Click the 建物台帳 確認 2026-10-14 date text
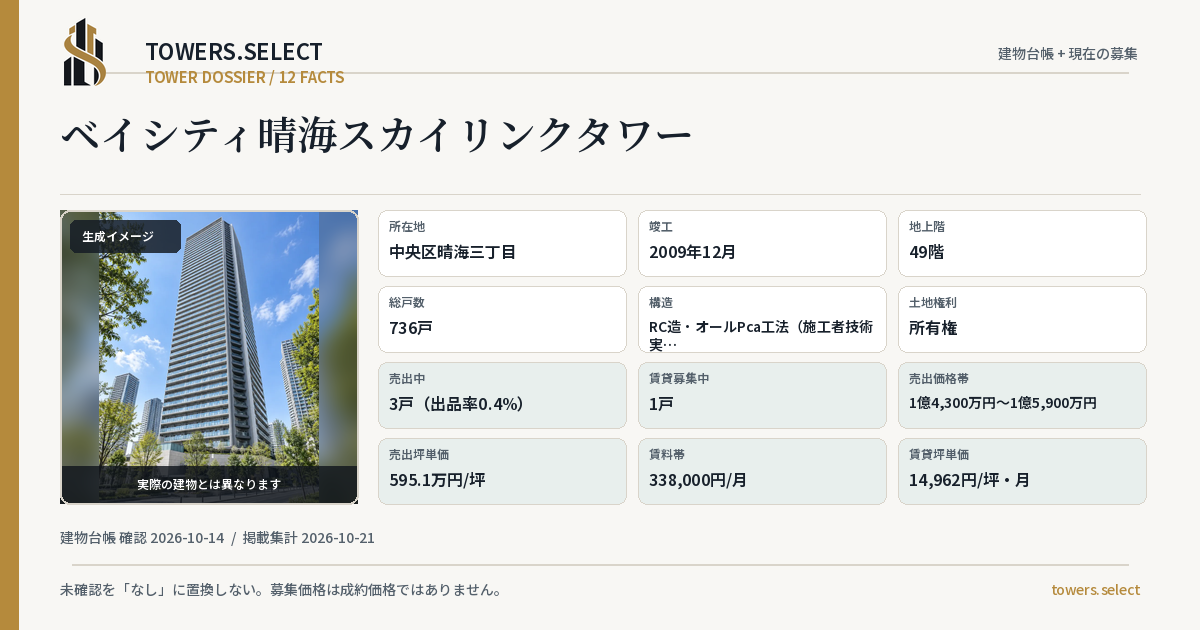The height and width of the screenshot is (630, 1200). [142, 538]
